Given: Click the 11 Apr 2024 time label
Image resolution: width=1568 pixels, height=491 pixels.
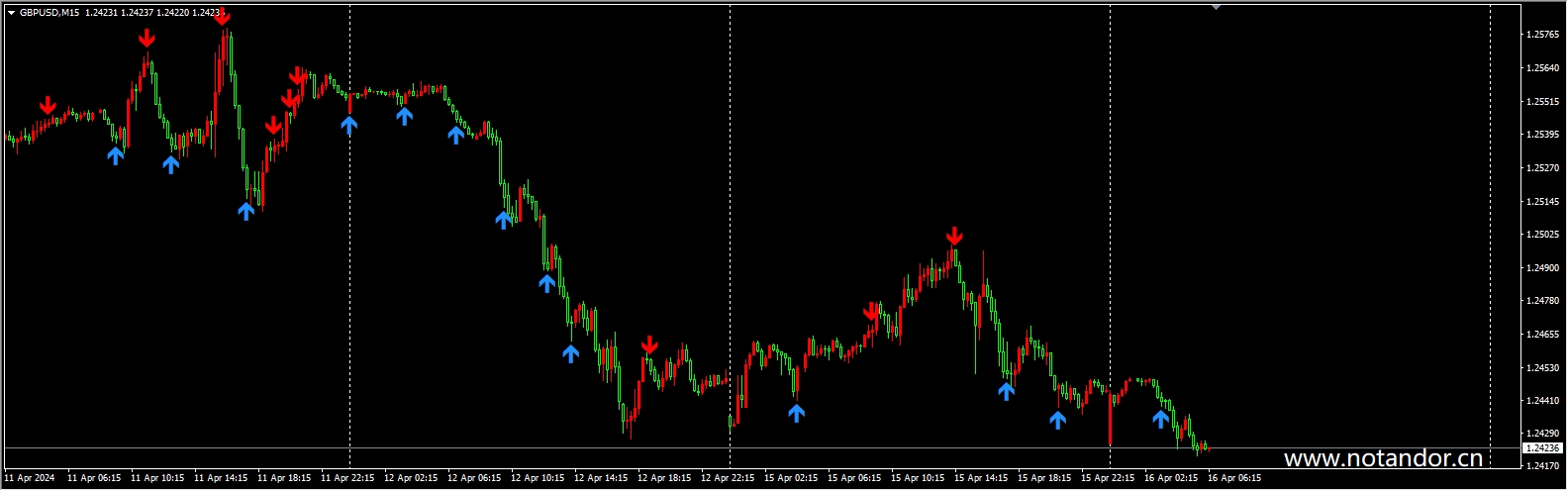Looking at the screenshot, I should pyautogui.click(x=30, y=478).
